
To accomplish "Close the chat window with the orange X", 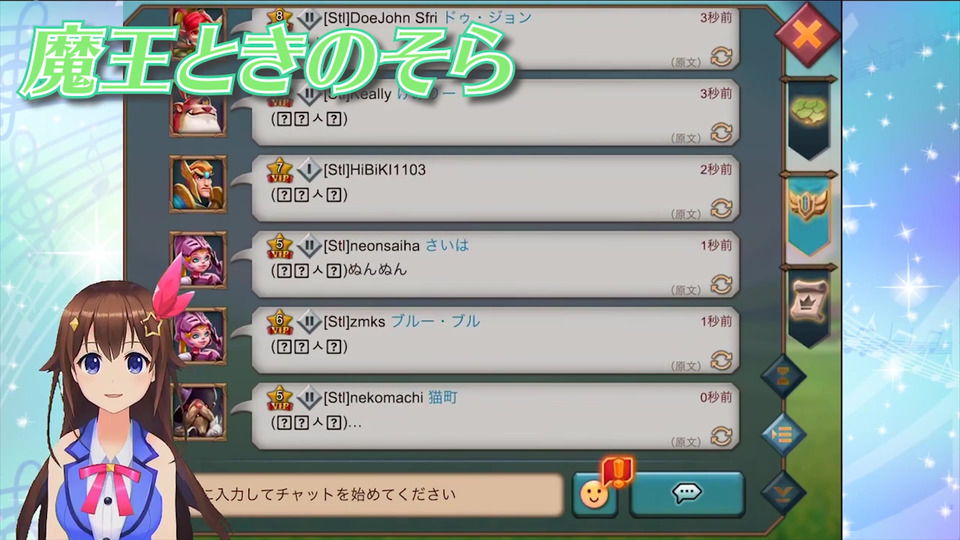I will point(807,35).
